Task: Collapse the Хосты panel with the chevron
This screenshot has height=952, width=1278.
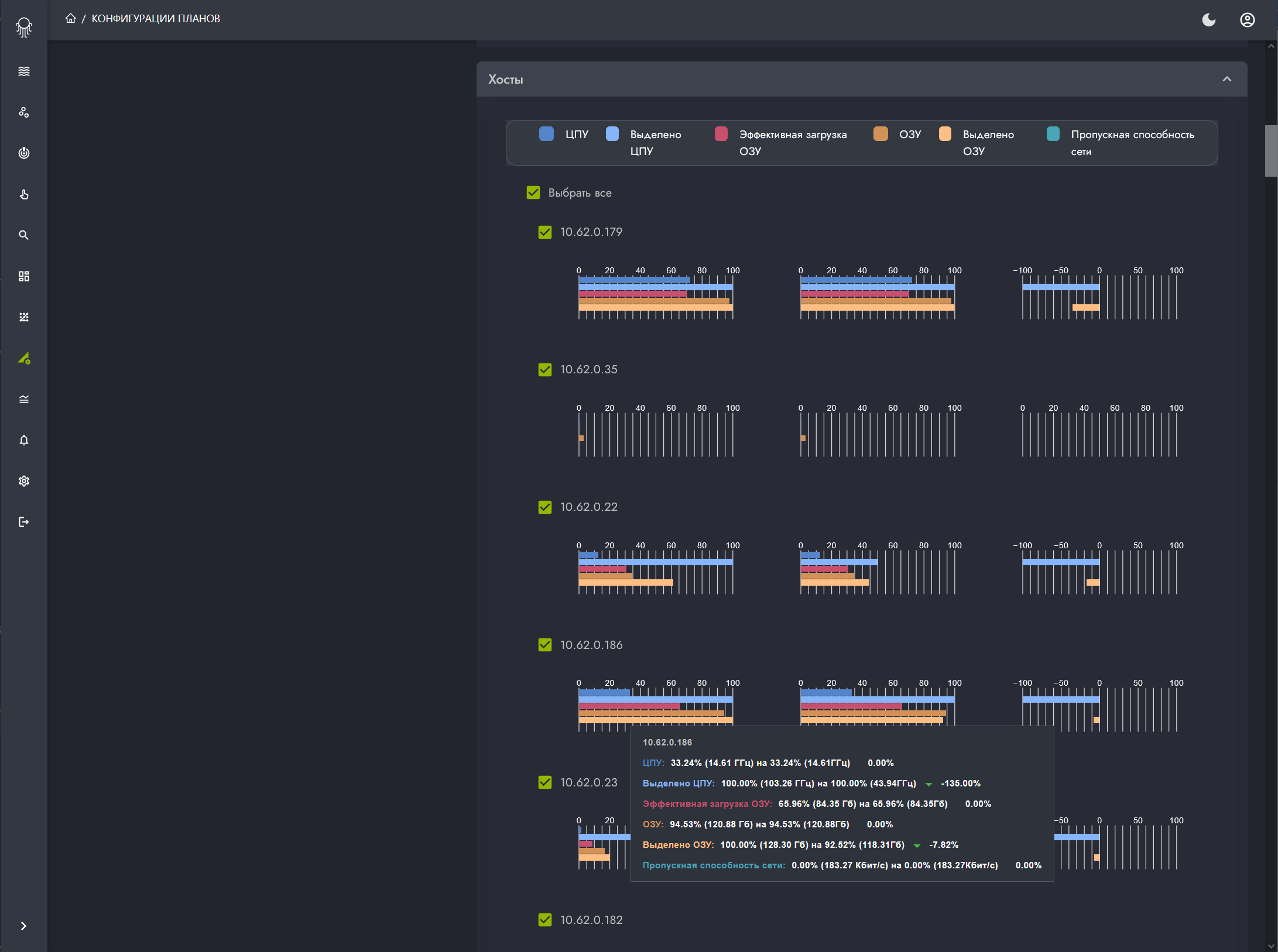Action: click(1227, 79)
